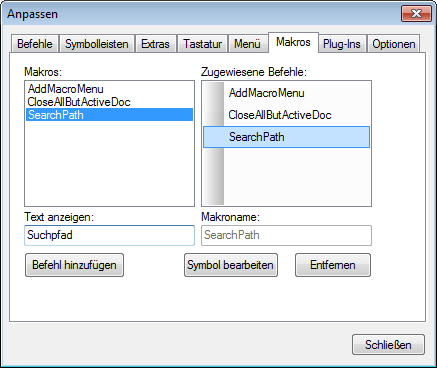
Task: Click the Schließen button
Action: pos(388,345)
